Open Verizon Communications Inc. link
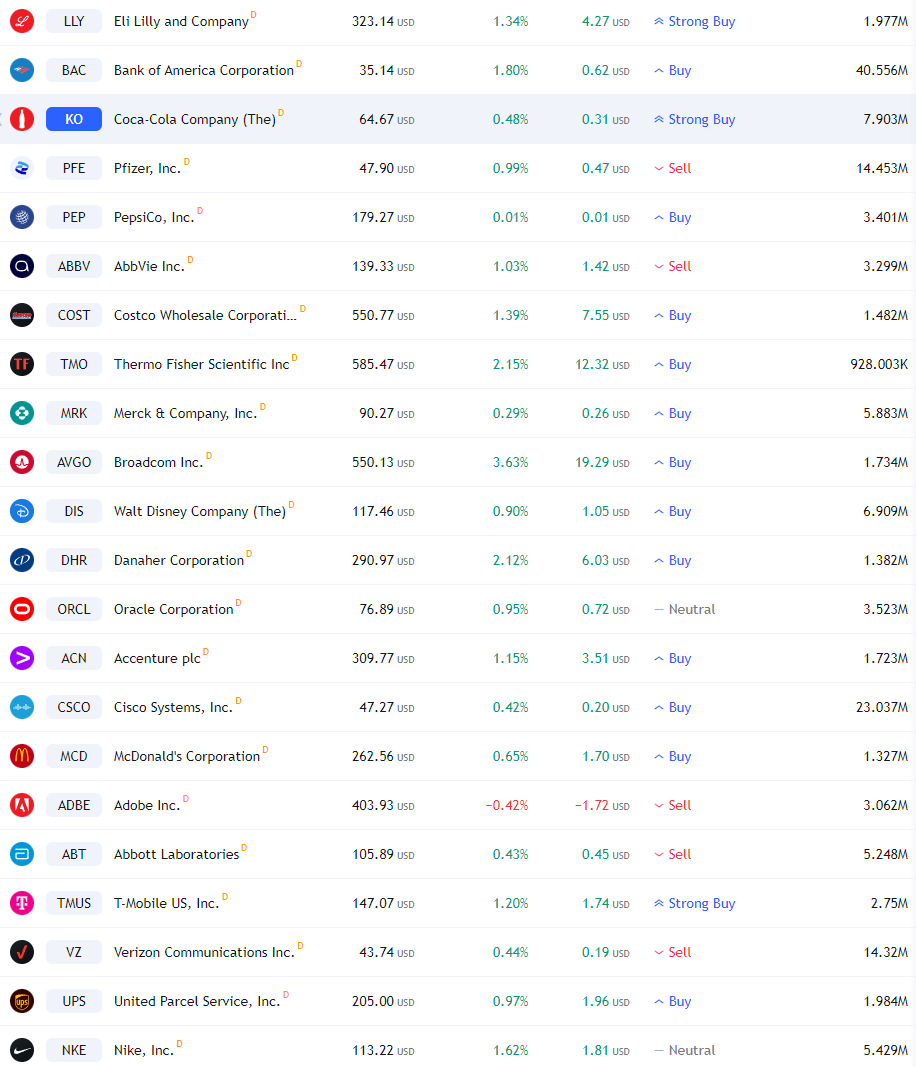The image size is (916, 1067). [204, 953]
